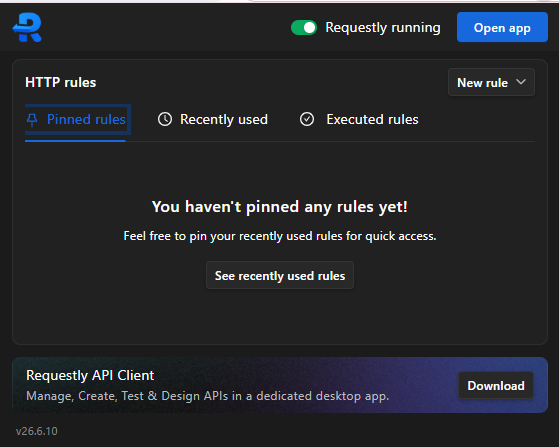Click the "You haven't pinned any rules yet!" message
The width and height of the screenshot is (559, 447).
point(280,207)
